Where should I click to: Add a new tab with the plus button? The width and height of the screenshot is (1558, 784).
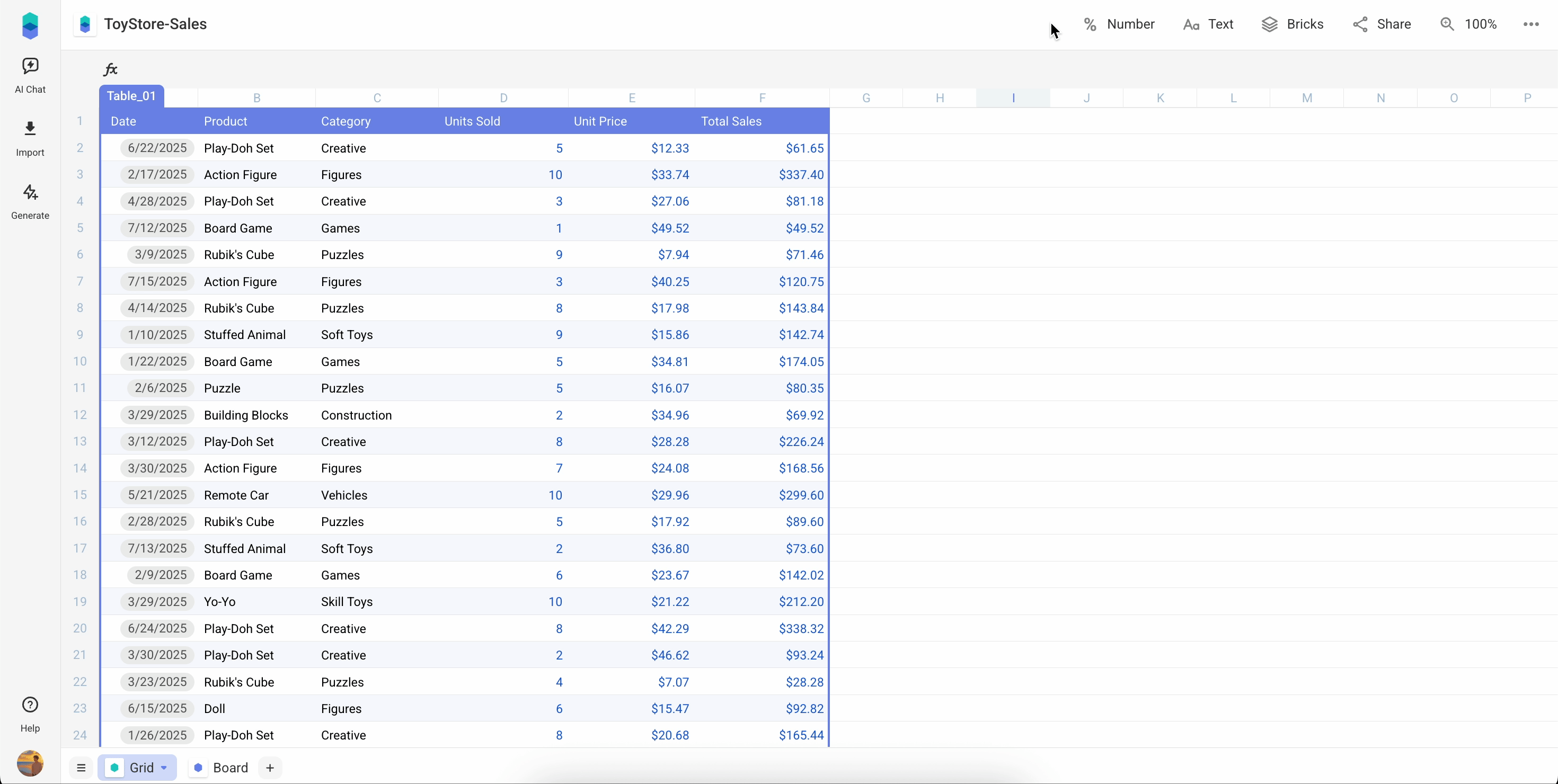pyautogui.click(x=270, y=767)
